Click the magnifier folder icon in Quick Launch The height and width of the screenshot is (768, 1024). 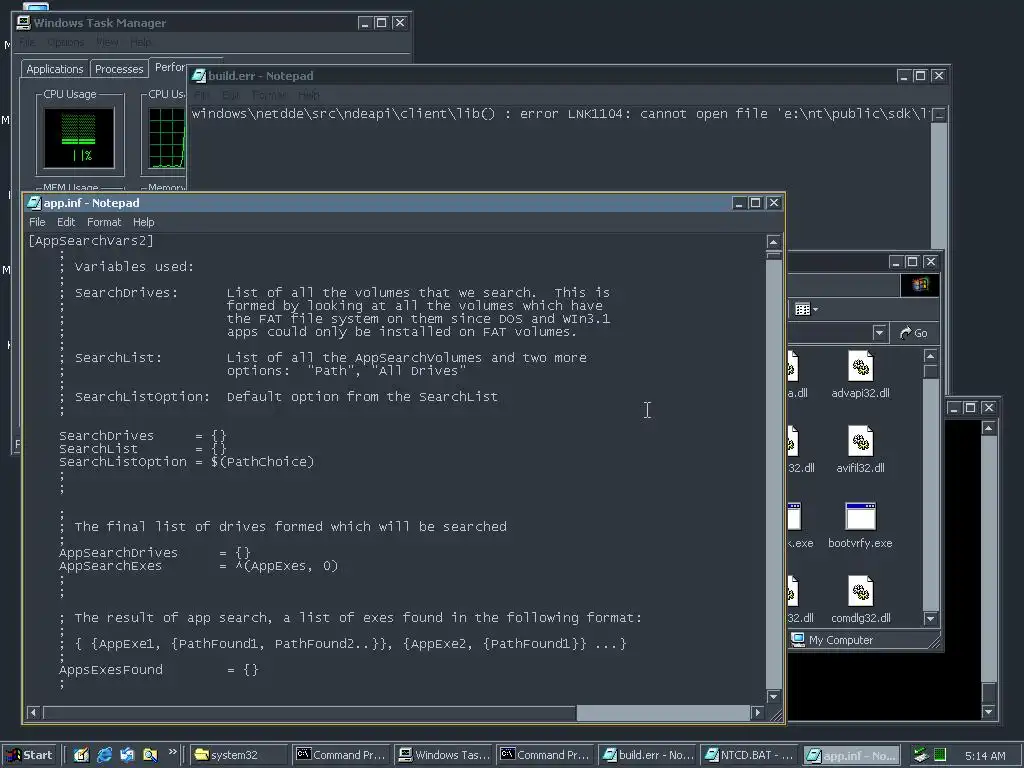click(150, 755)
